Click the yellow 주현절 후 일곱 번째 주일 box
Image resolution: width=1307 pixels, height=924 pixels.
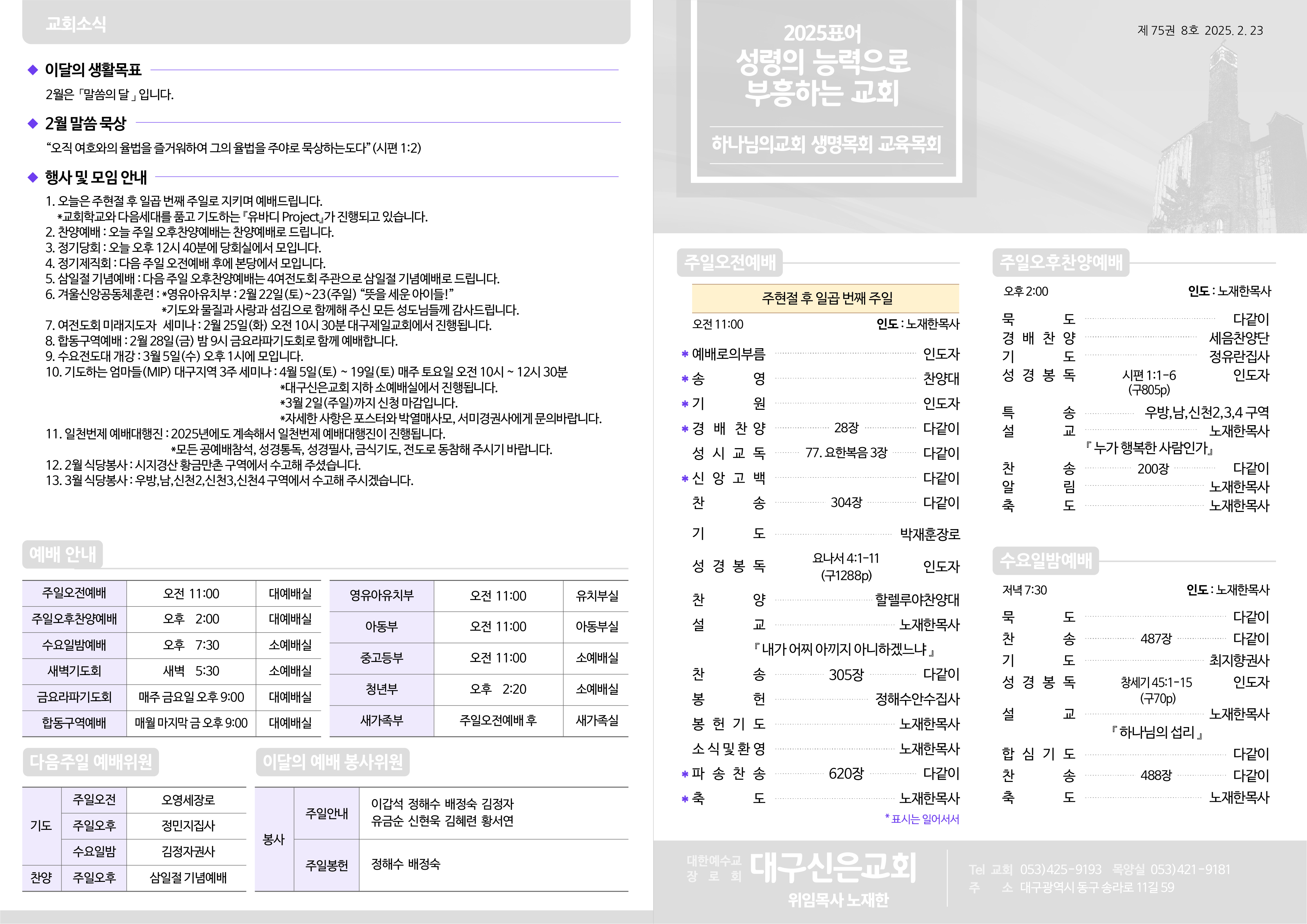[825, 298]
